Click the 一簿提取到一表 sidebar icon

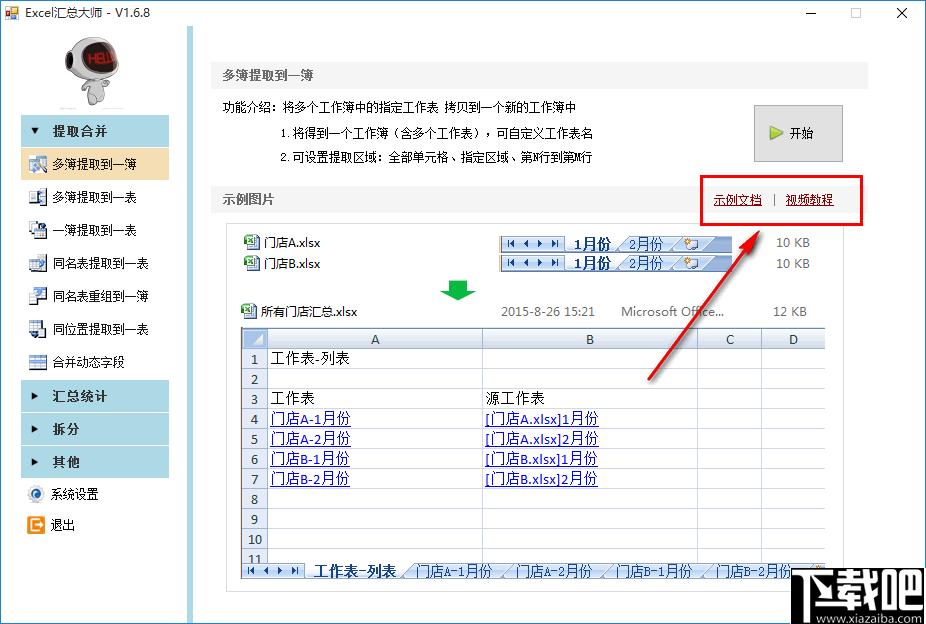37,230
